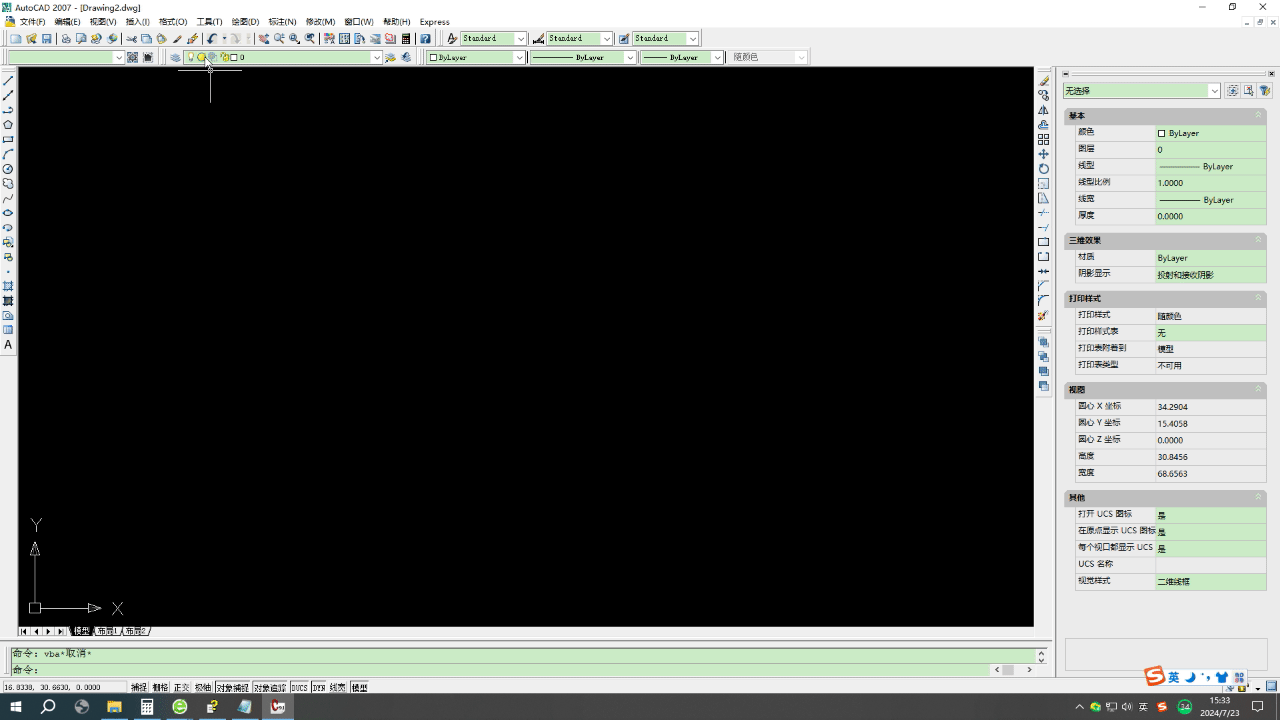
Task: Collapse the 打印样式 properties section
Action: [x=1259, y=298]
